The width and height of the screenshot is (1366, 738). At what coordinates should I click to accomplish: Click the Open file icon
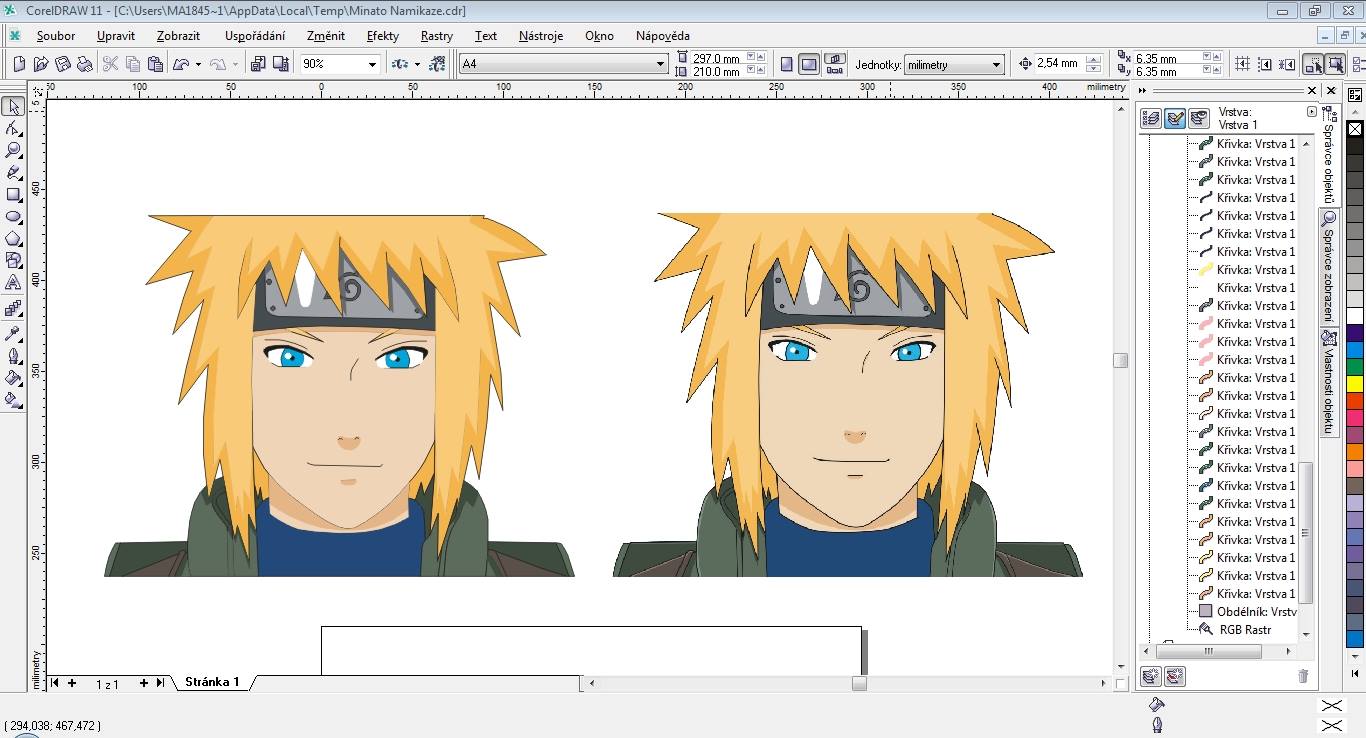coord(41,64)
